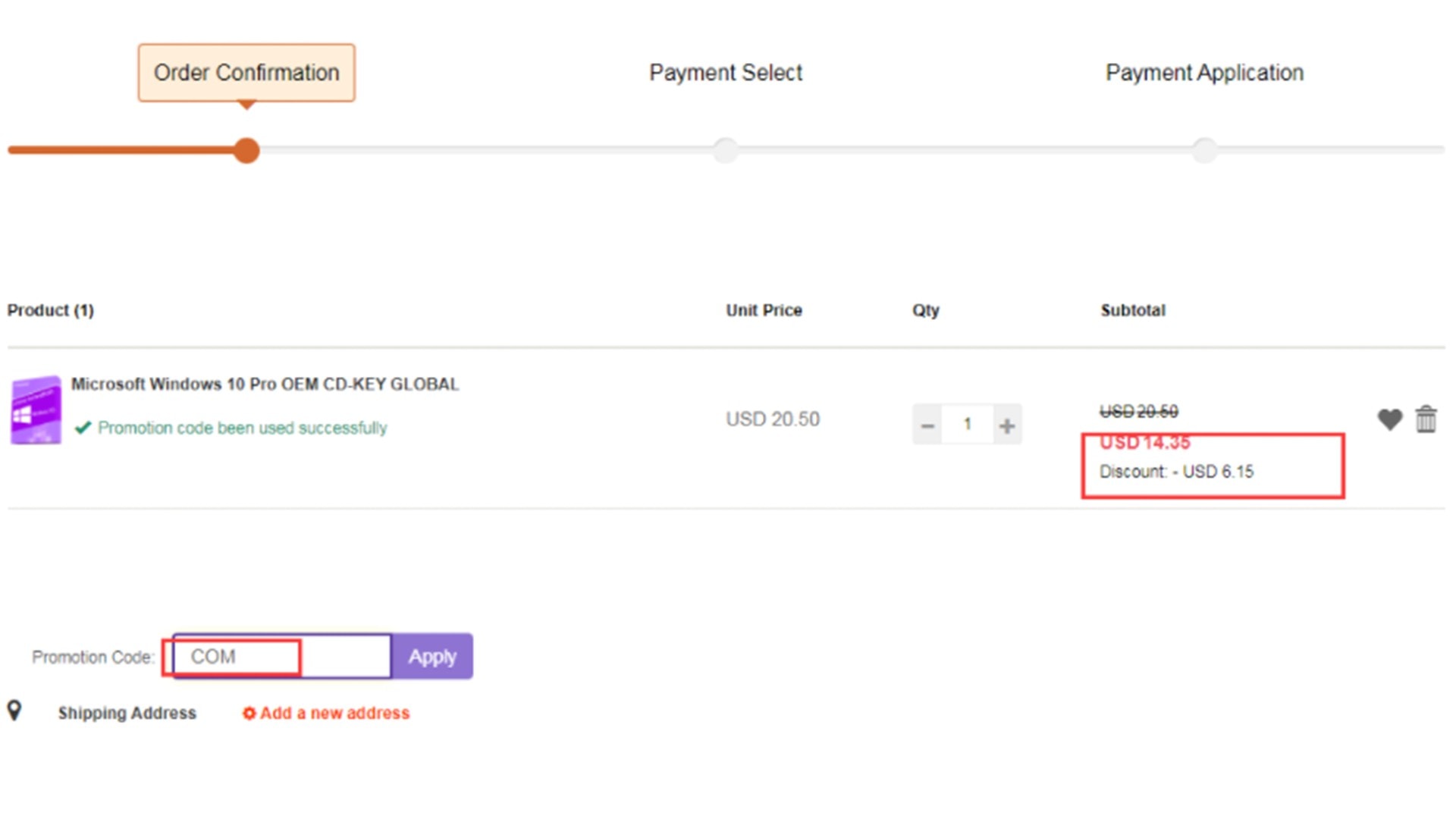Click the heart wishlist icon
1456x819 pixels.
click(1389, 419)
